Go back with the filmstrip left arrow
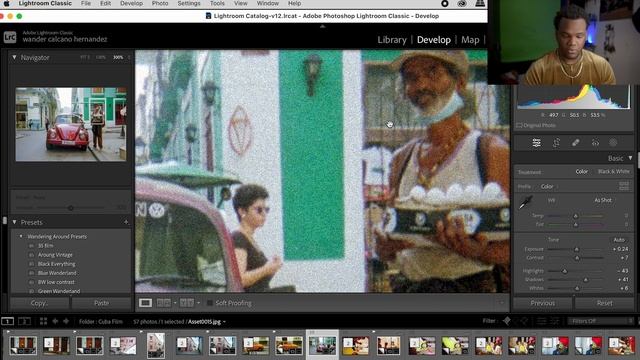640x360 pixels. (x=55, y=321)
